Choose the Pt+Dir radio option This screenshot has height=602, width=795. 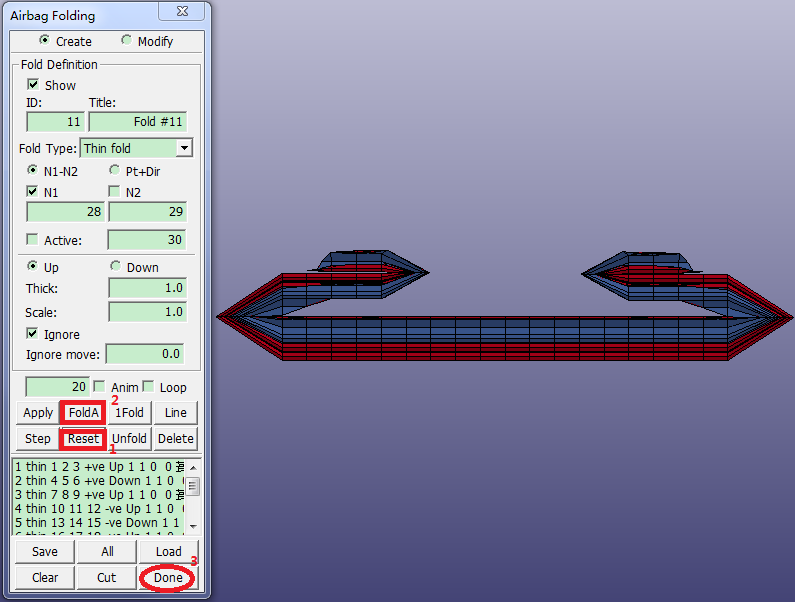pos(115,170)
